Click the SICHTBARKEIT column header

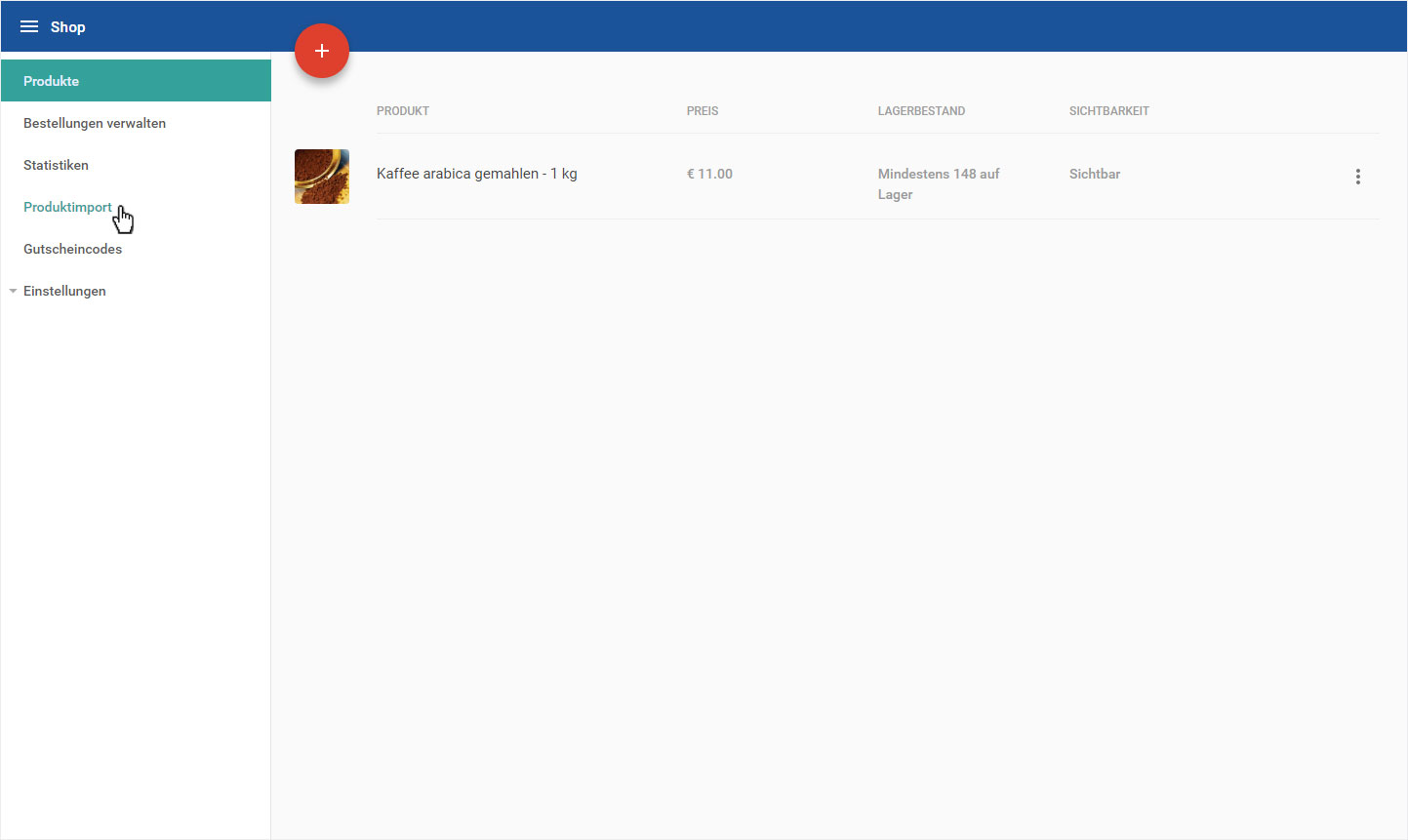(x=1109, y=111)
